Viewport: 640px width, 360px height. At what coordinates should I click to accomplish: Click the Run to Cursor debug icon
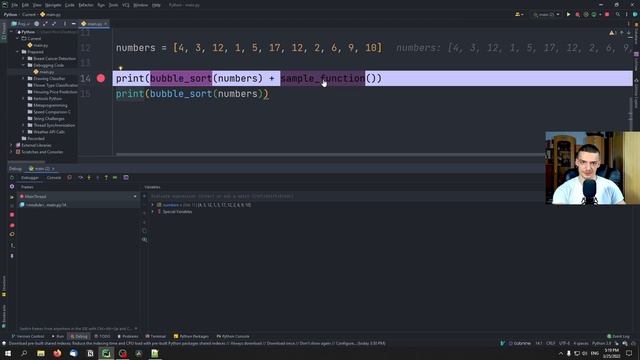tap(115, 178)
